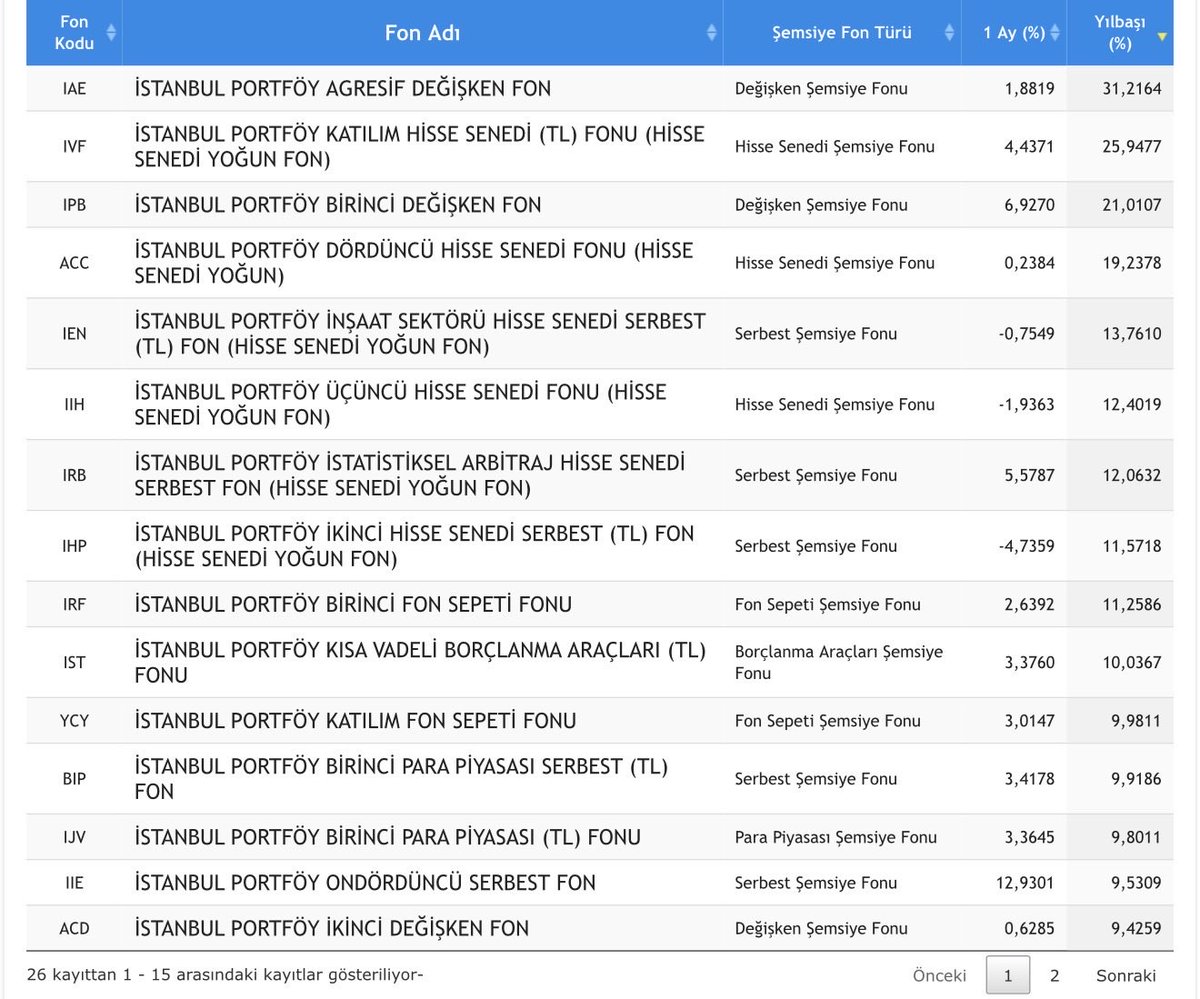Select fund code BIP
This screenshot has height=999, width=1200.
pos(74,779)
